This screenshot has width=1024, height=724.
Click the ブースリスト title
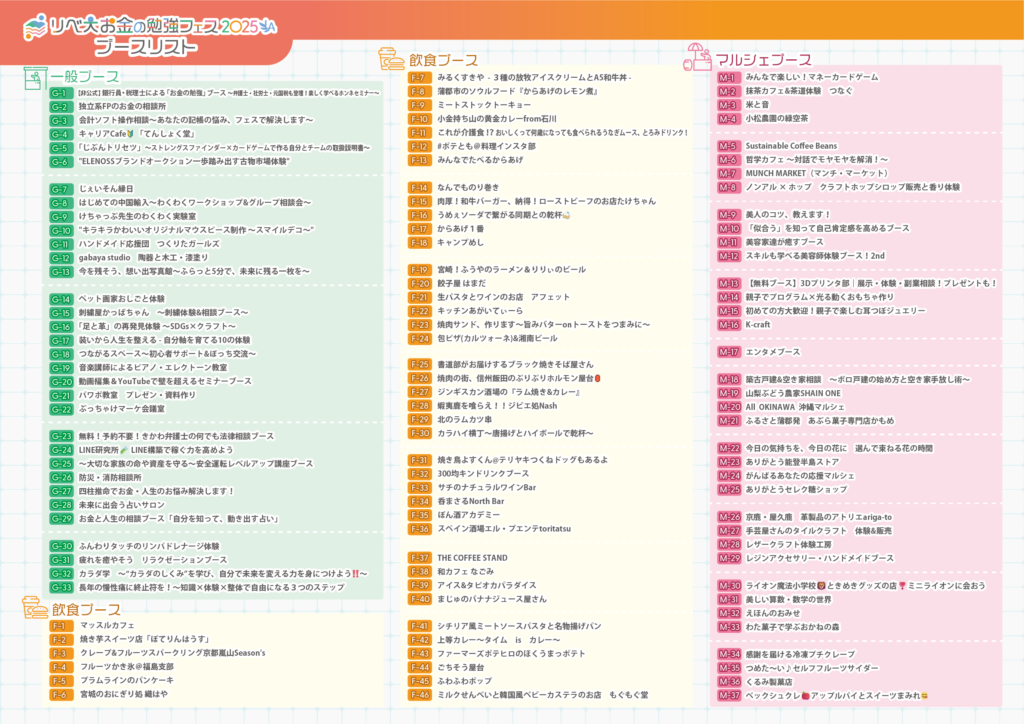145,46
